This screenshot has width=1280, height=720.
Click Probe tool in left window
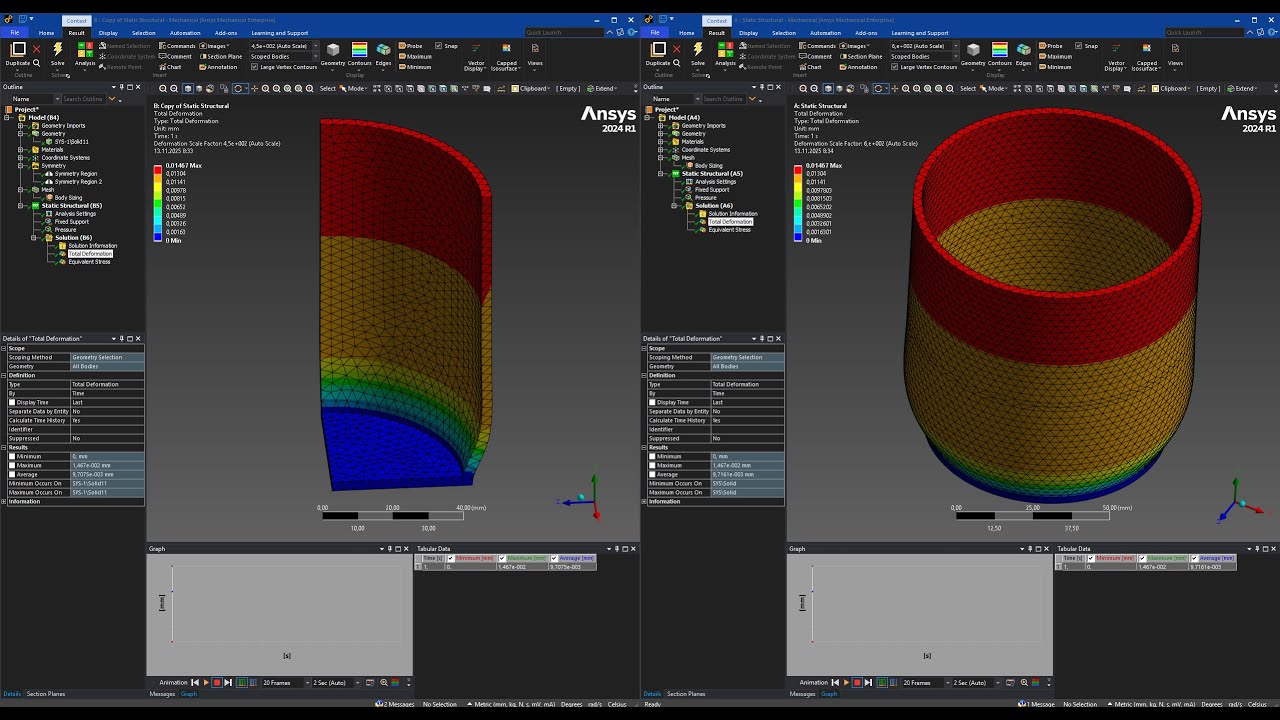411,46
